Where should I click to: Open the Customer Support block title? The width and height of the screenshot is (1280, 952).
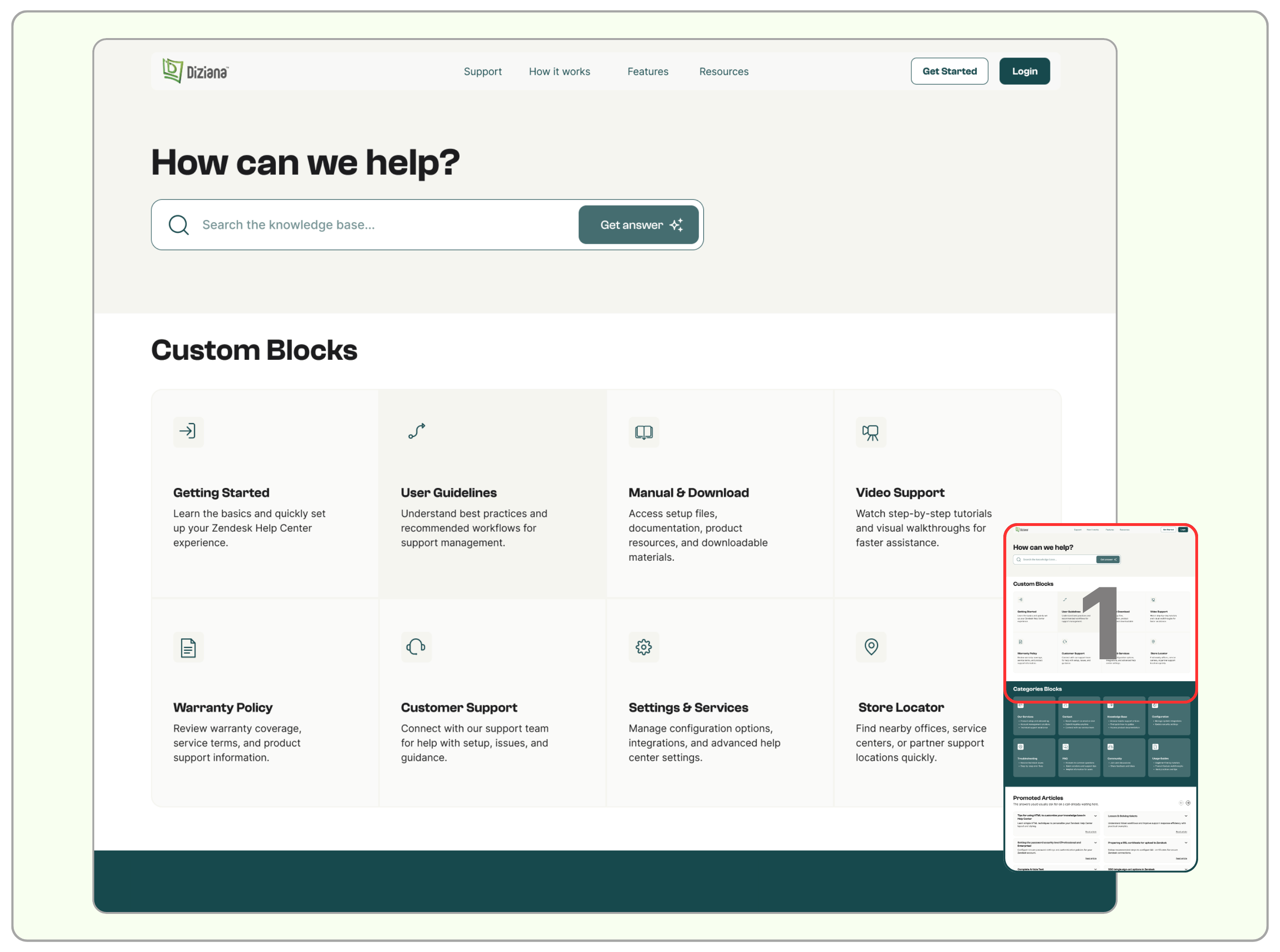point(459,707)
